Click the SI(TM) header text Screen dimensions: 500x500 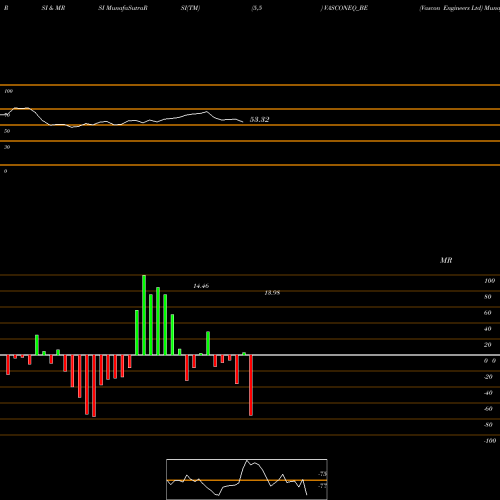(x=190, y=8)
